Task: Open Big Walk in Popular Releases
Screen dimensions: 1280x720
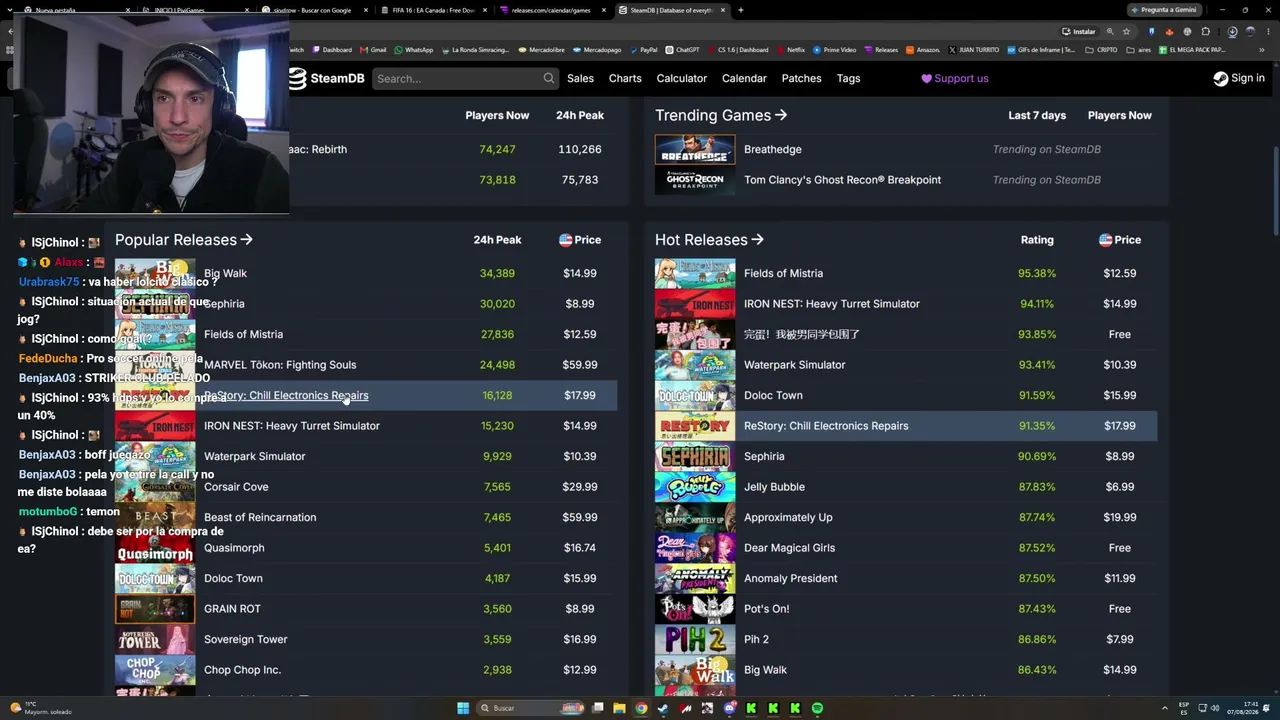Action: (x=226, y=273)
